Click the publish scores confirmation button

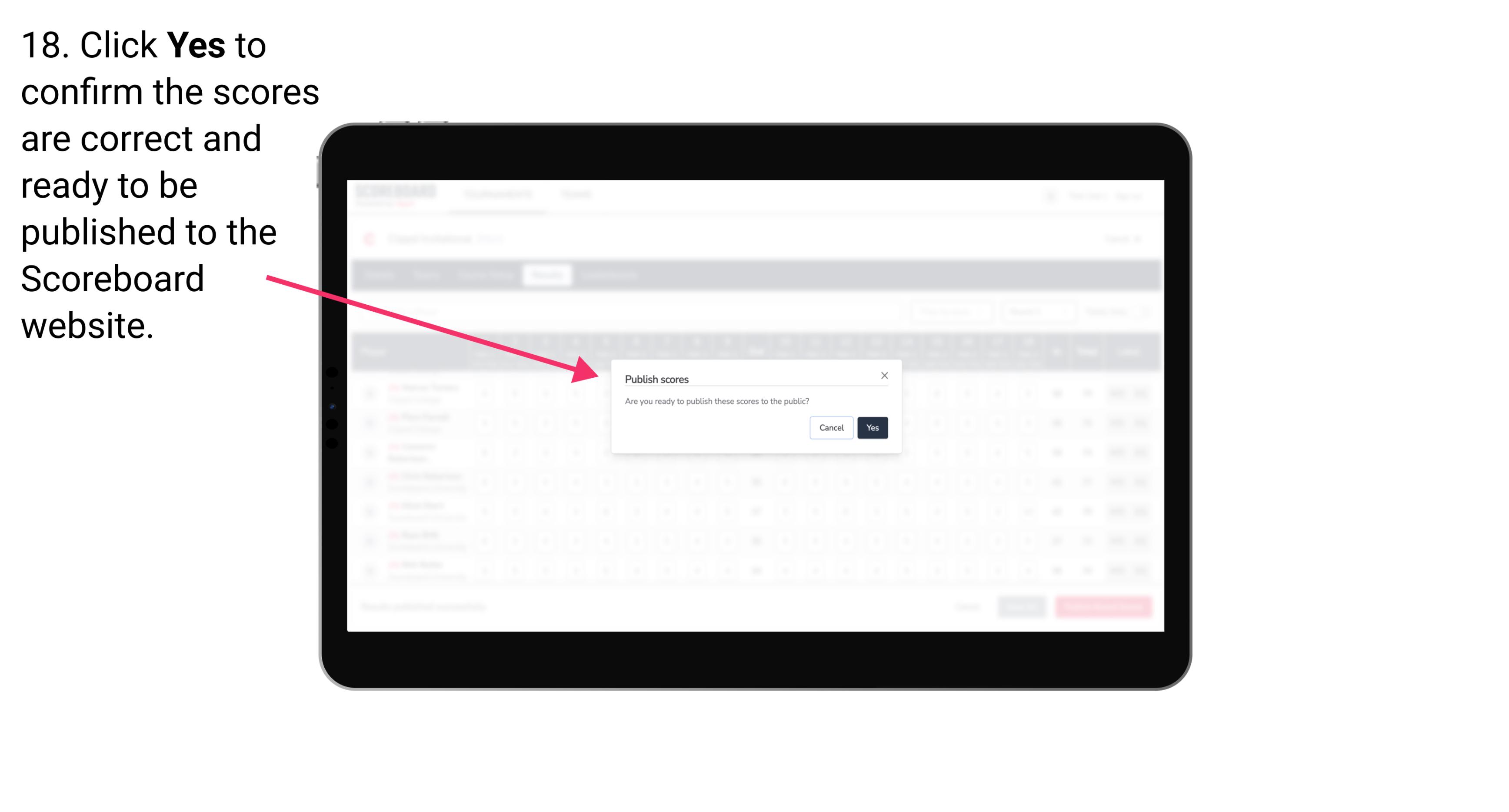(x=871, y=426)
